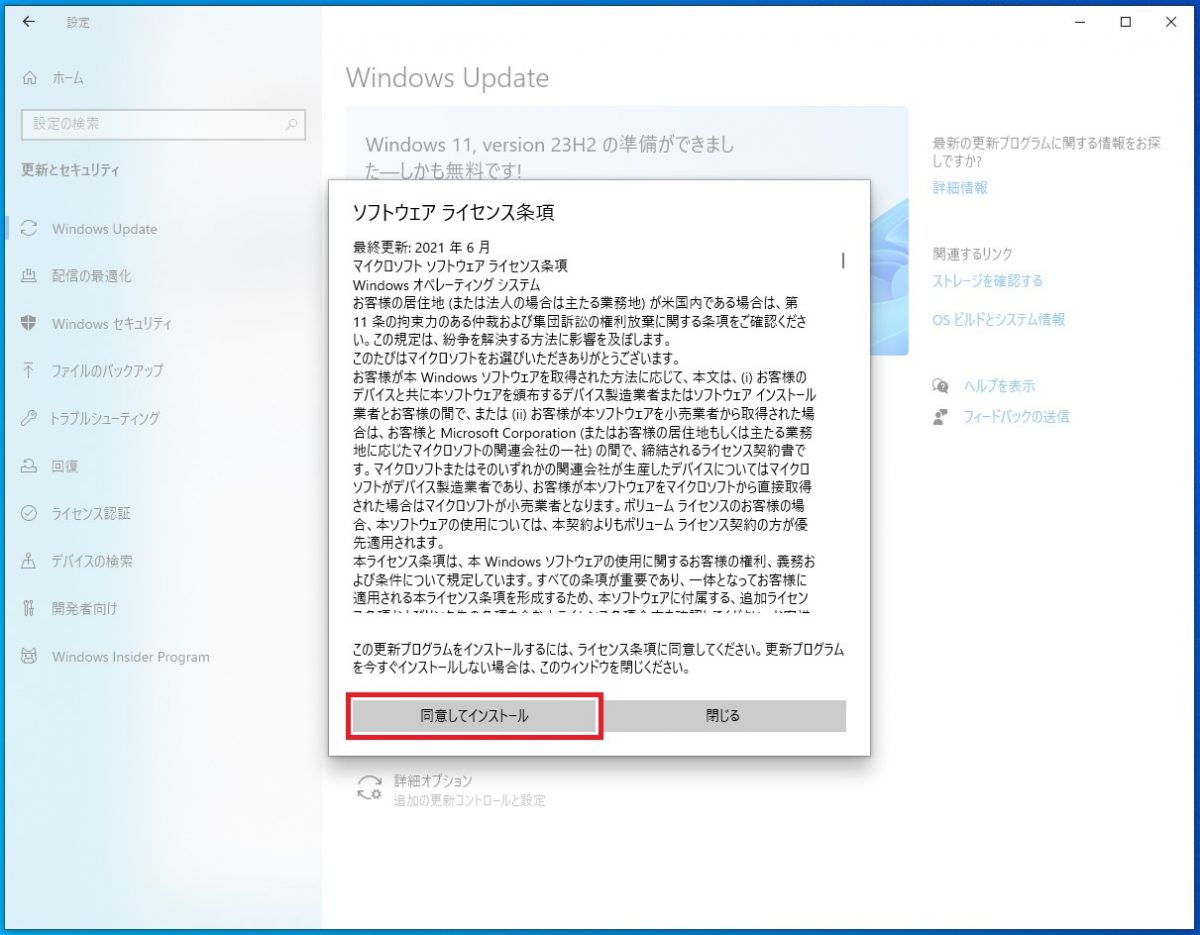Viewport: 1200px width, 935px height.
Task: Click フィードバックの送信 link
Action: coord(1015,416)
